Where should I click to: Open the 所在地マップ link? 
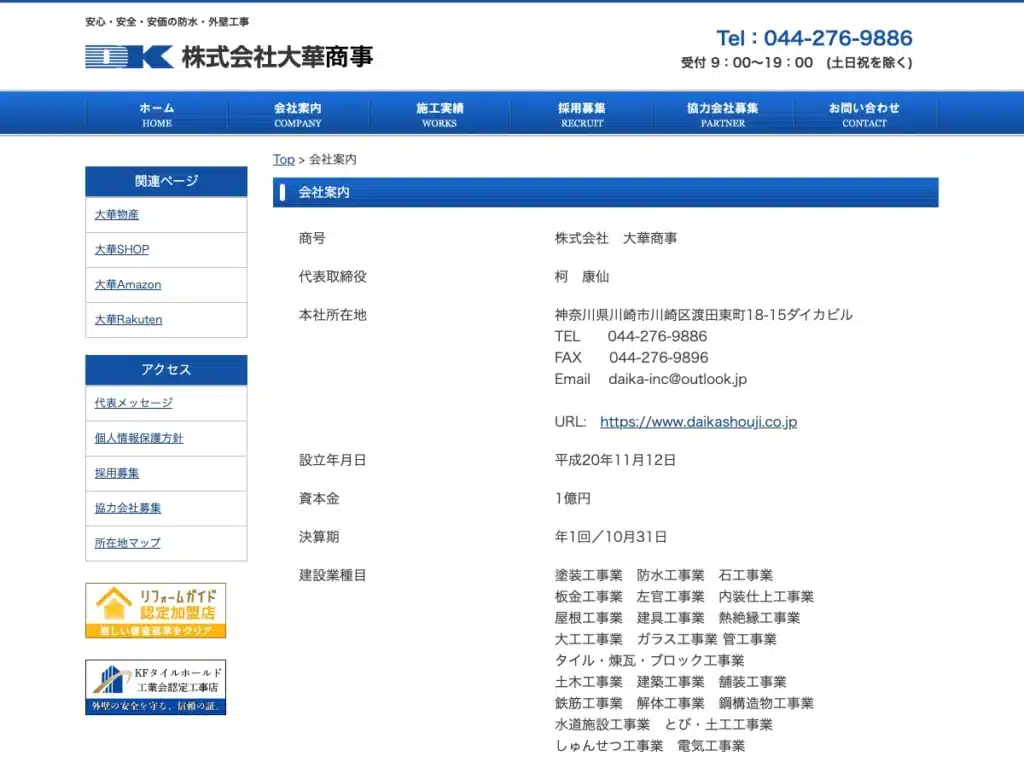(127, 543)
